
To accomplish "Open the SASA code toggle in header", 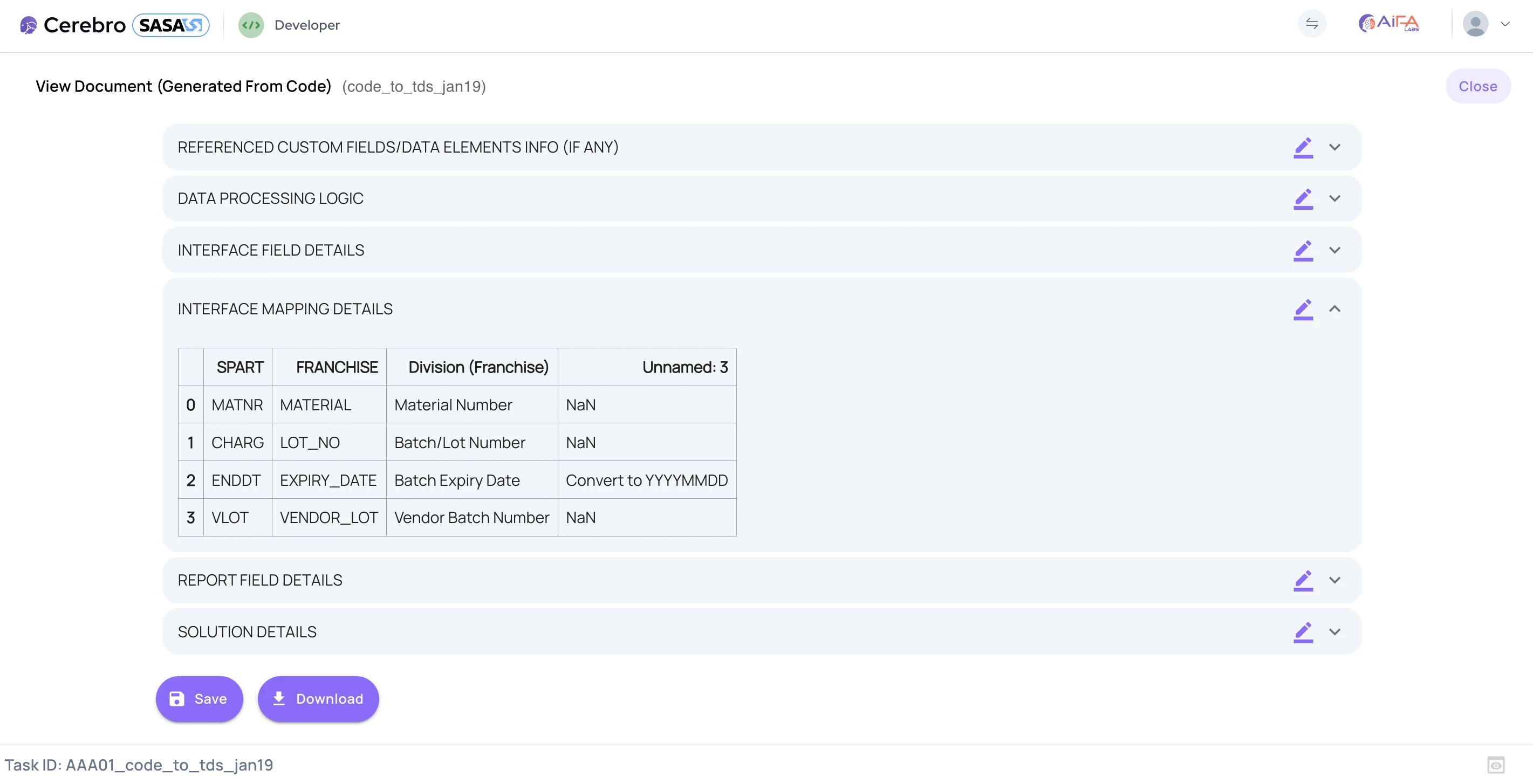I will point(172,25).
